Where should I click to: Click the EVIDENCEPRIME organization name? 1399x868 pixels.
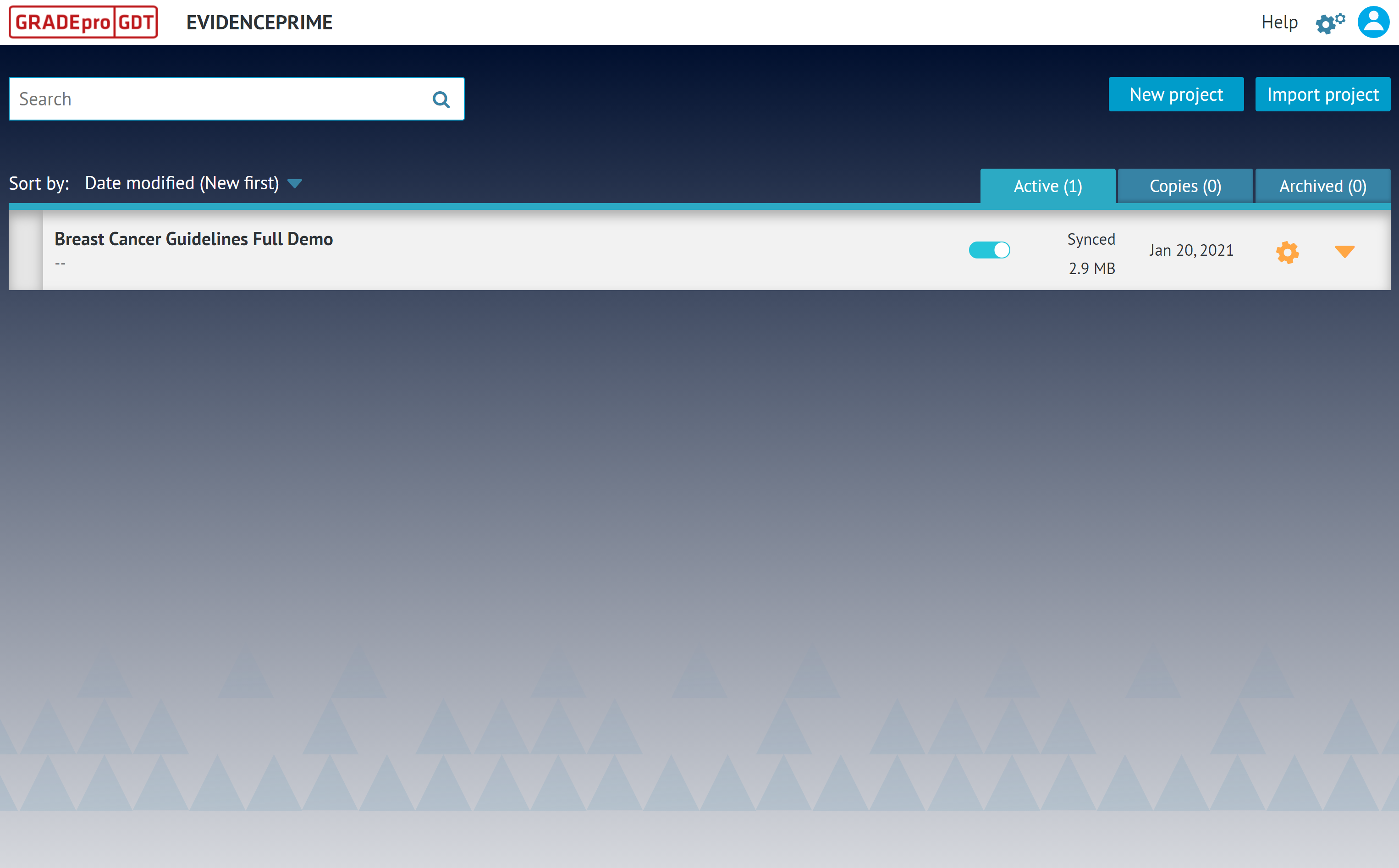pyautogui.click(x=259, y=22)
